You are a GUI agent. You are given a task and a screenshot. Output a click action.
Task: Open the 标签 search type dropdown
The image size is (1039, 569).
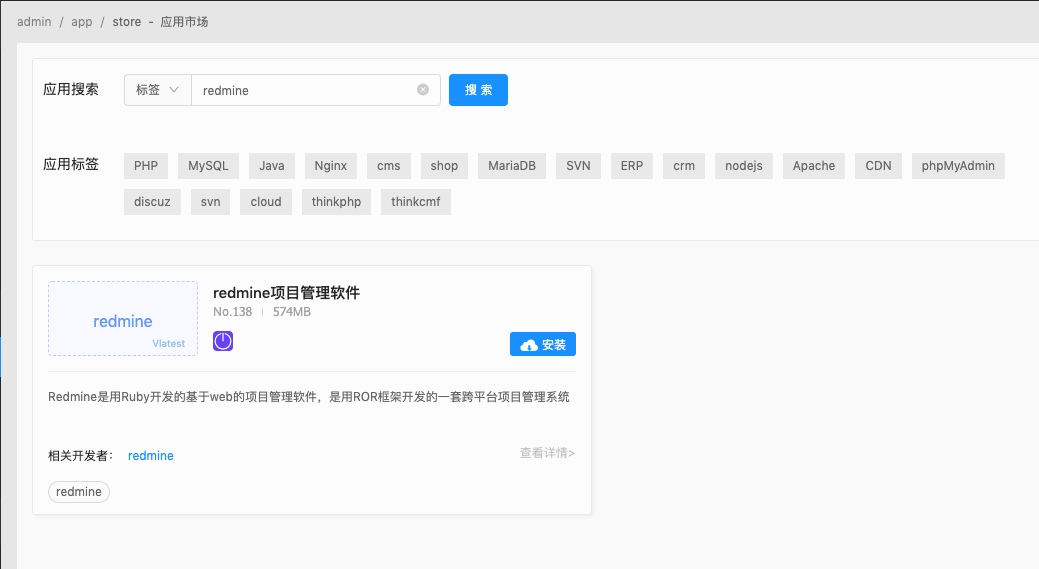(158, 89)
